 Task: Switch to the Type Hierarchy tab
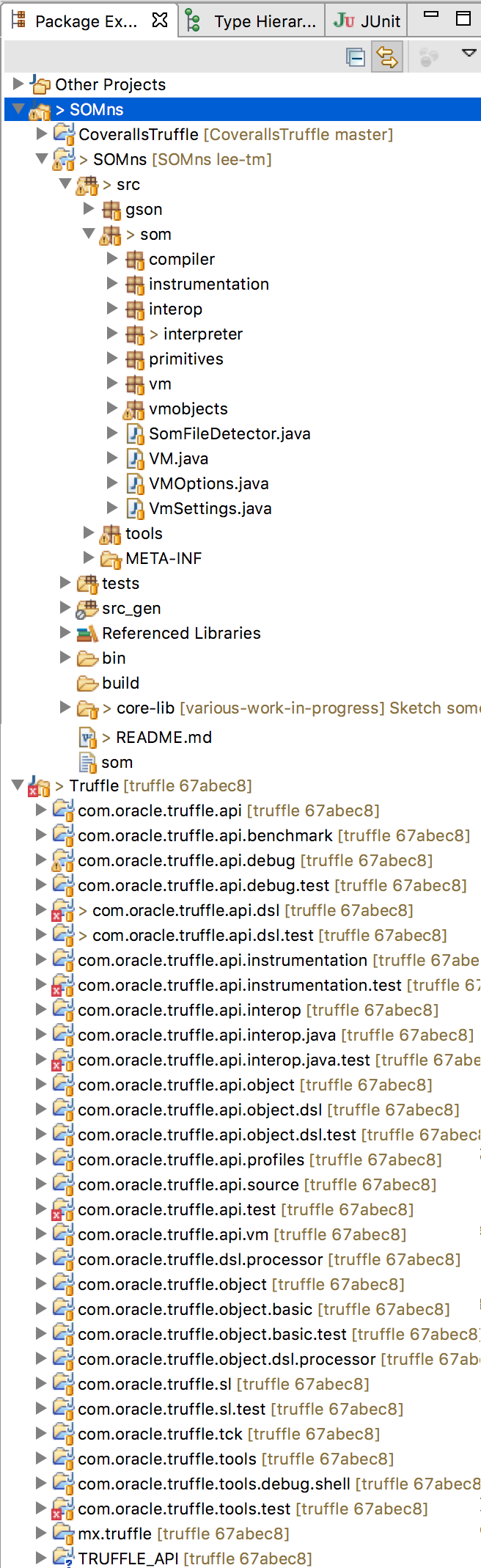(252, 21)
